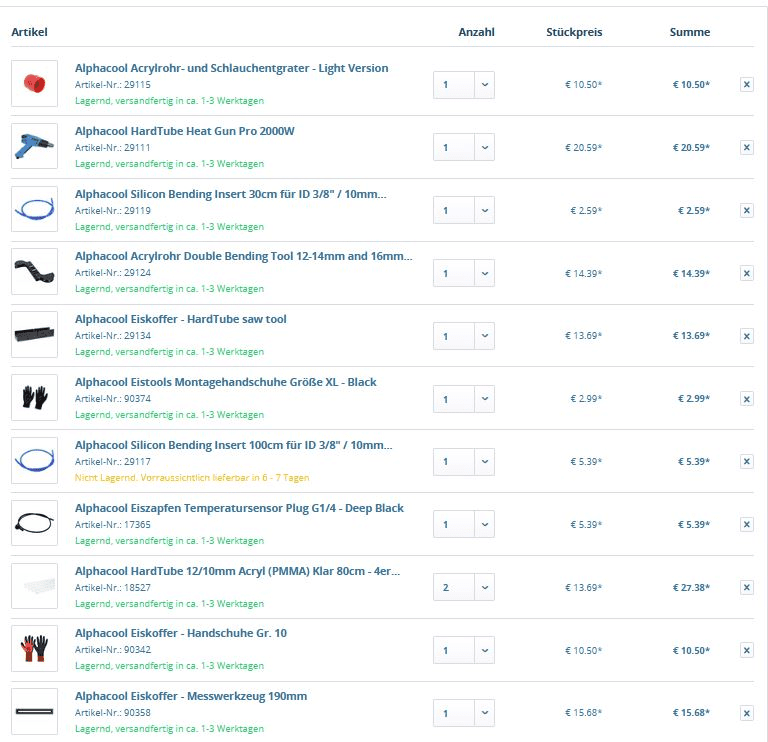Open Alphacool Eiszapfen Temperatursensor Plug product page

[x=239, y=508]
